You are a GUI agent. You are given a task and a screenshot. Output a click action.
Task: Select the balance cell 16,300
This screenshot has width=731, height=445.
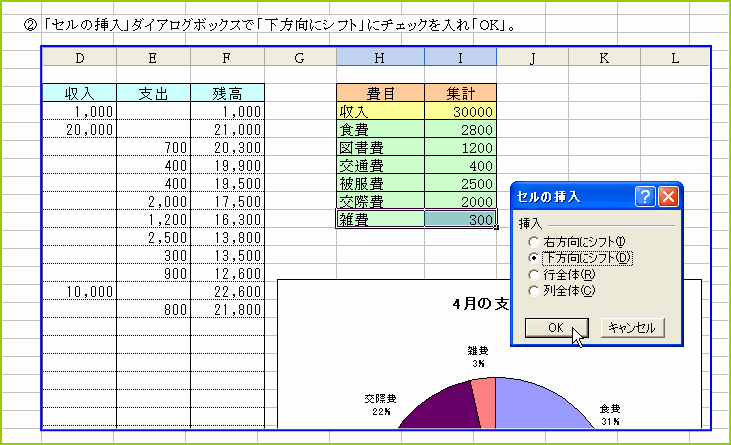(228, 219)
